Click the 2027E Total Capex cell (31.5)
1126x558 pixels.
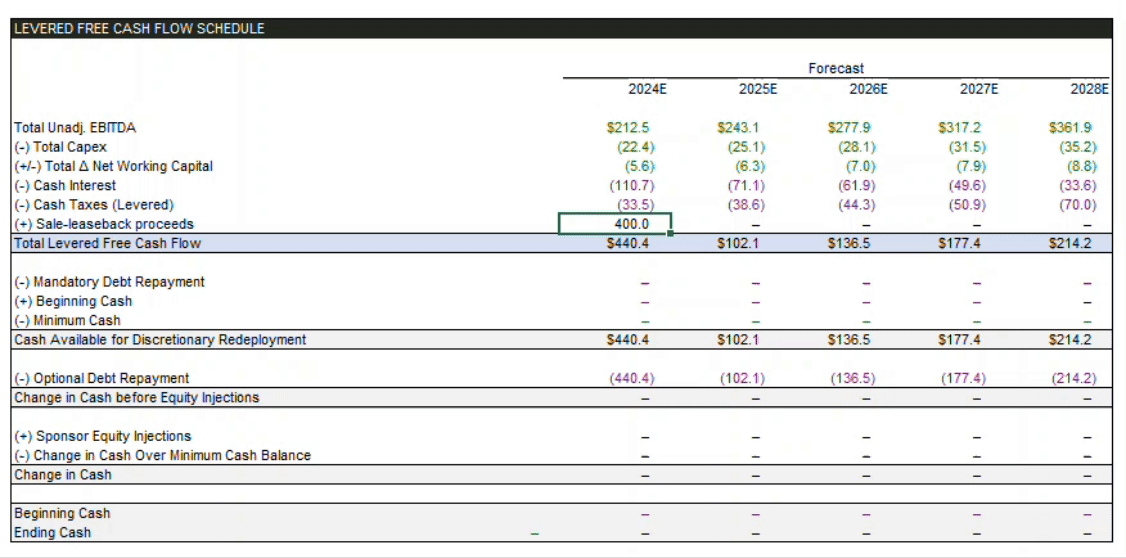pos(966,147)
